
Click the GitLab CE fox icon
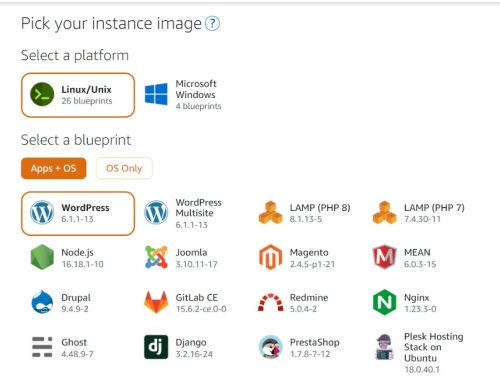(156, 302)
